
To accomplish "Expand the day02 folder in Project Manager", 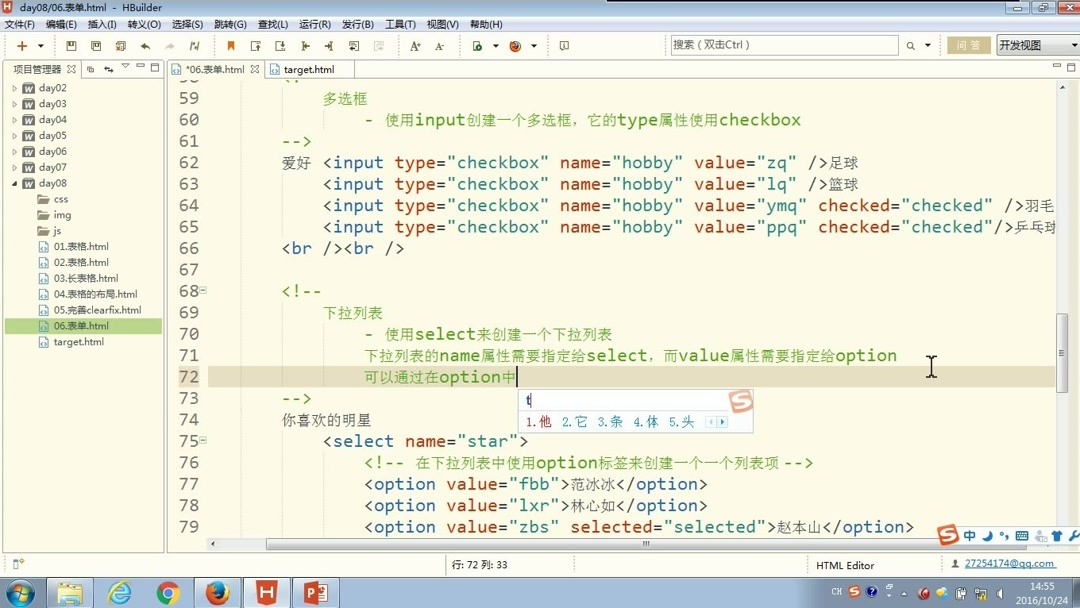I will pyautogui.click(x=13, y=87).
